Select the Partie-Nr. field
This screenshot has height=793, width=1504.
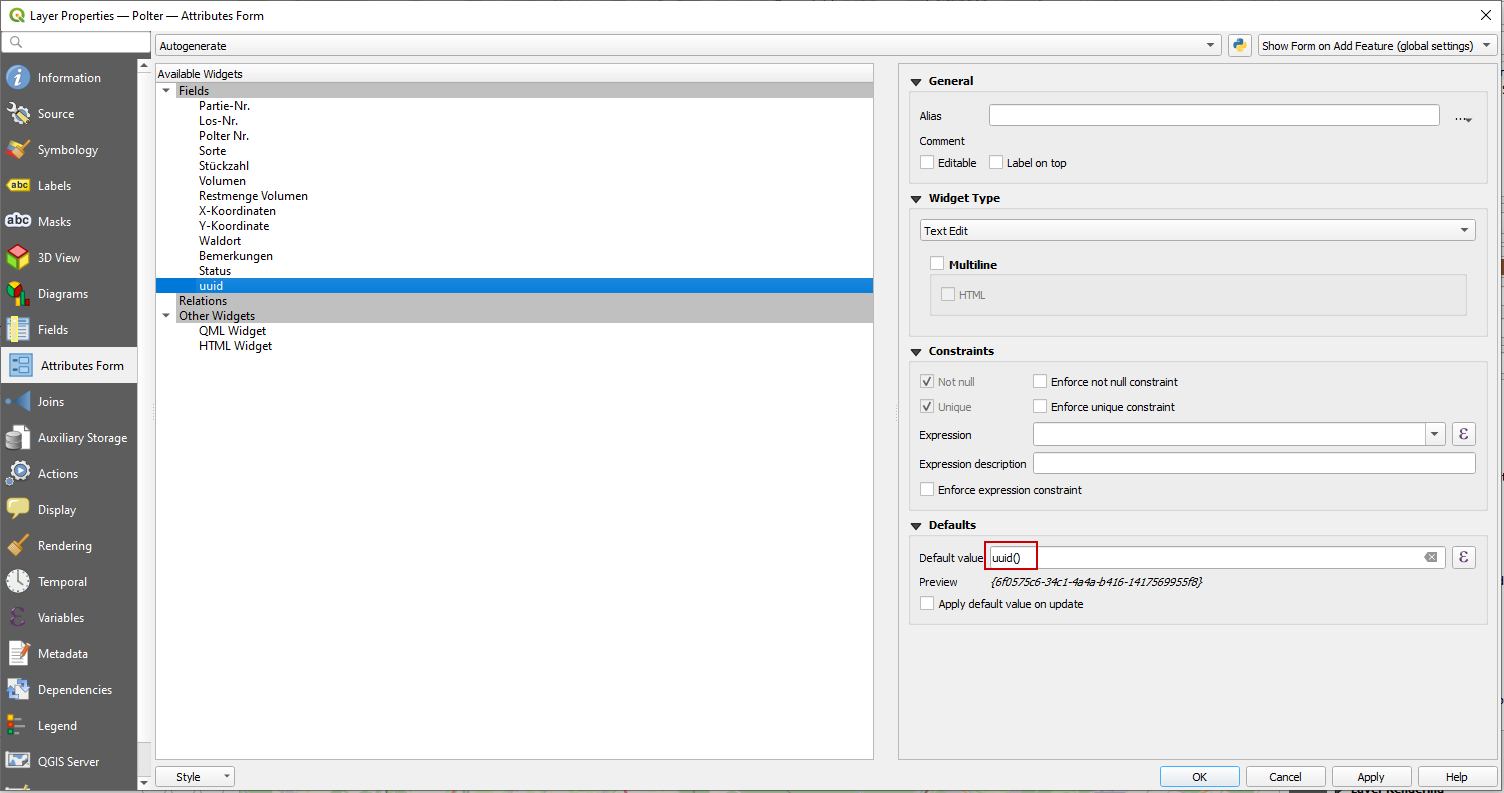224,106
